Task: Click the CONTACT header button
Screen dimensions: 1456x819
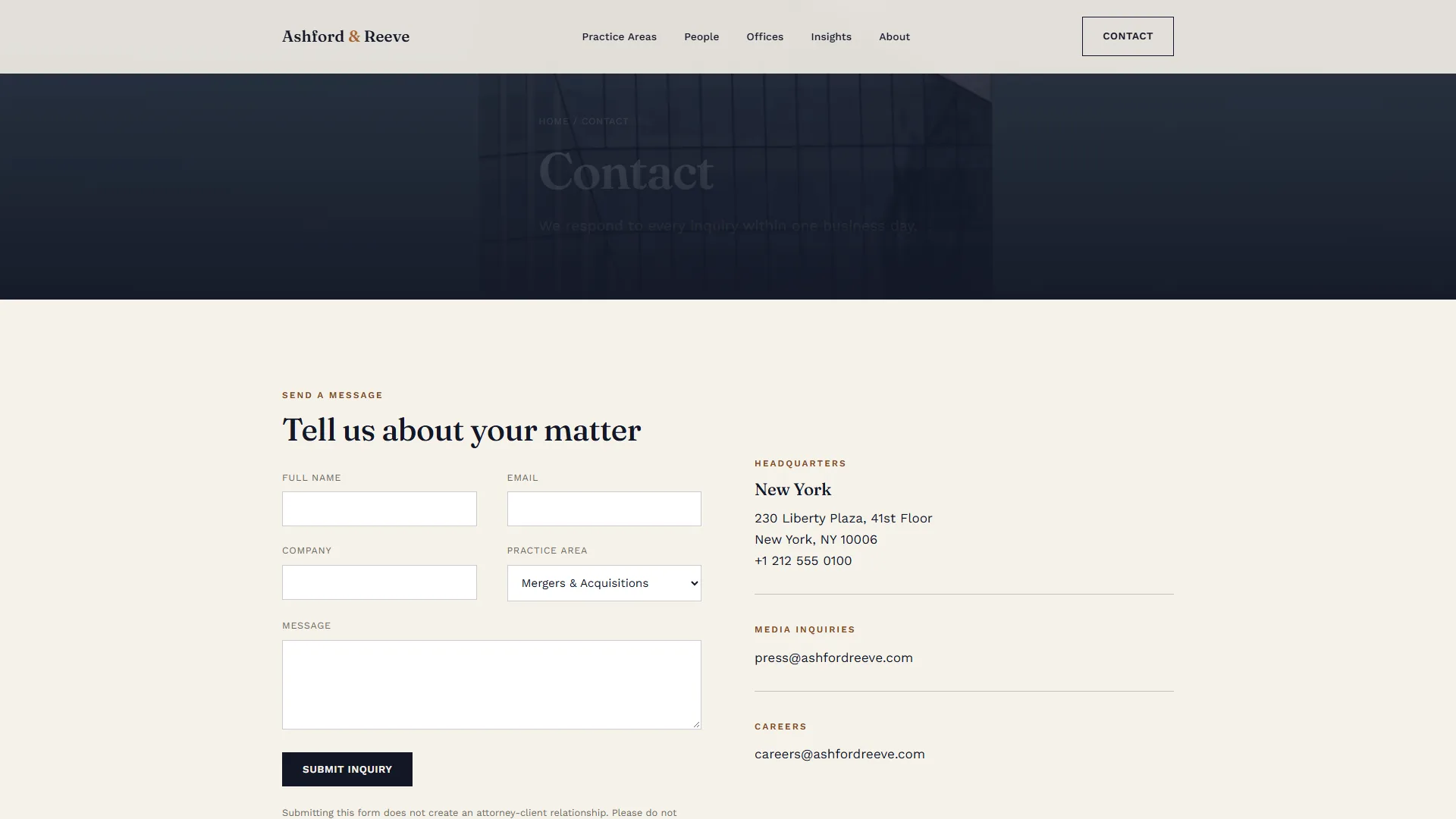Action: [x=1128, y=36]
